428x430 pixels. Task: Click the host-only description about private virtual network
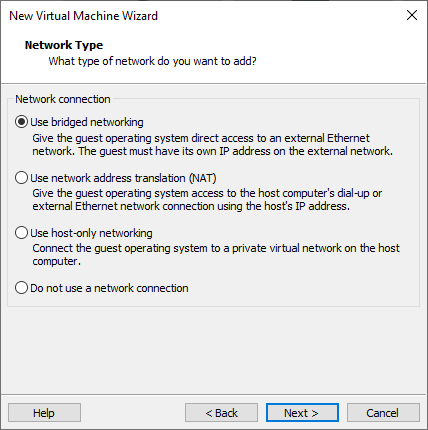(216, 255)
